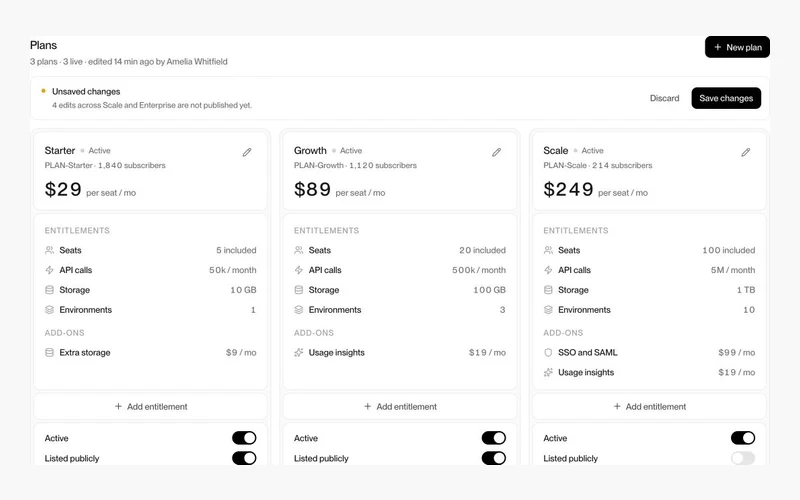Viewport: 800px width, 500px height.
Task: Save changes to the plans
Action: 726,98
